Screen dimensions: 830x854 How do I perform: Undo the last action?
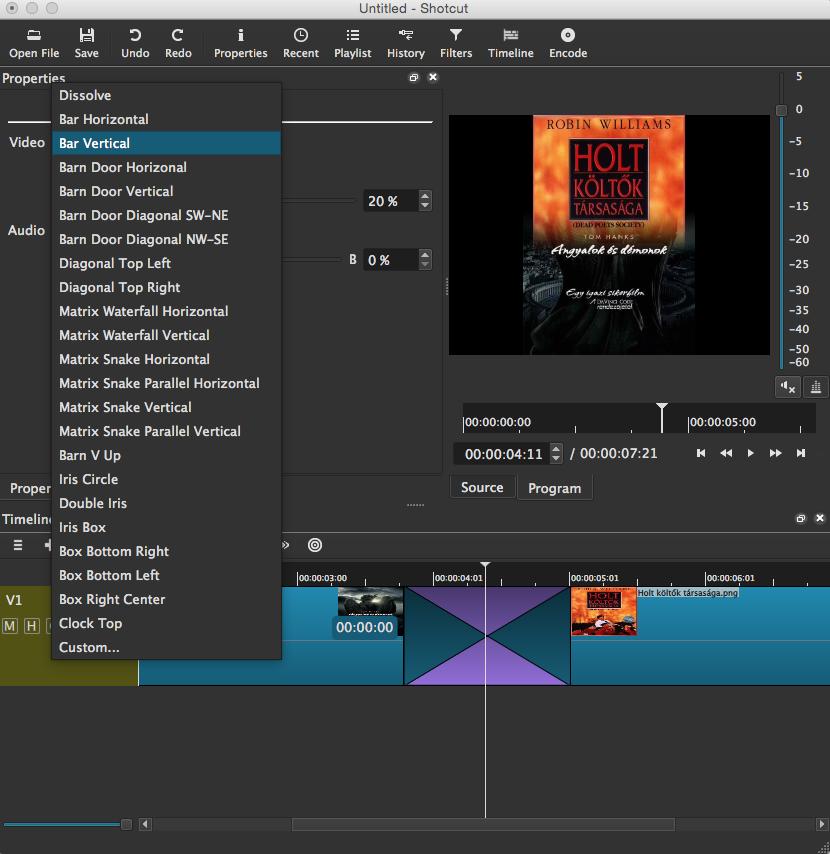point(135,44)
